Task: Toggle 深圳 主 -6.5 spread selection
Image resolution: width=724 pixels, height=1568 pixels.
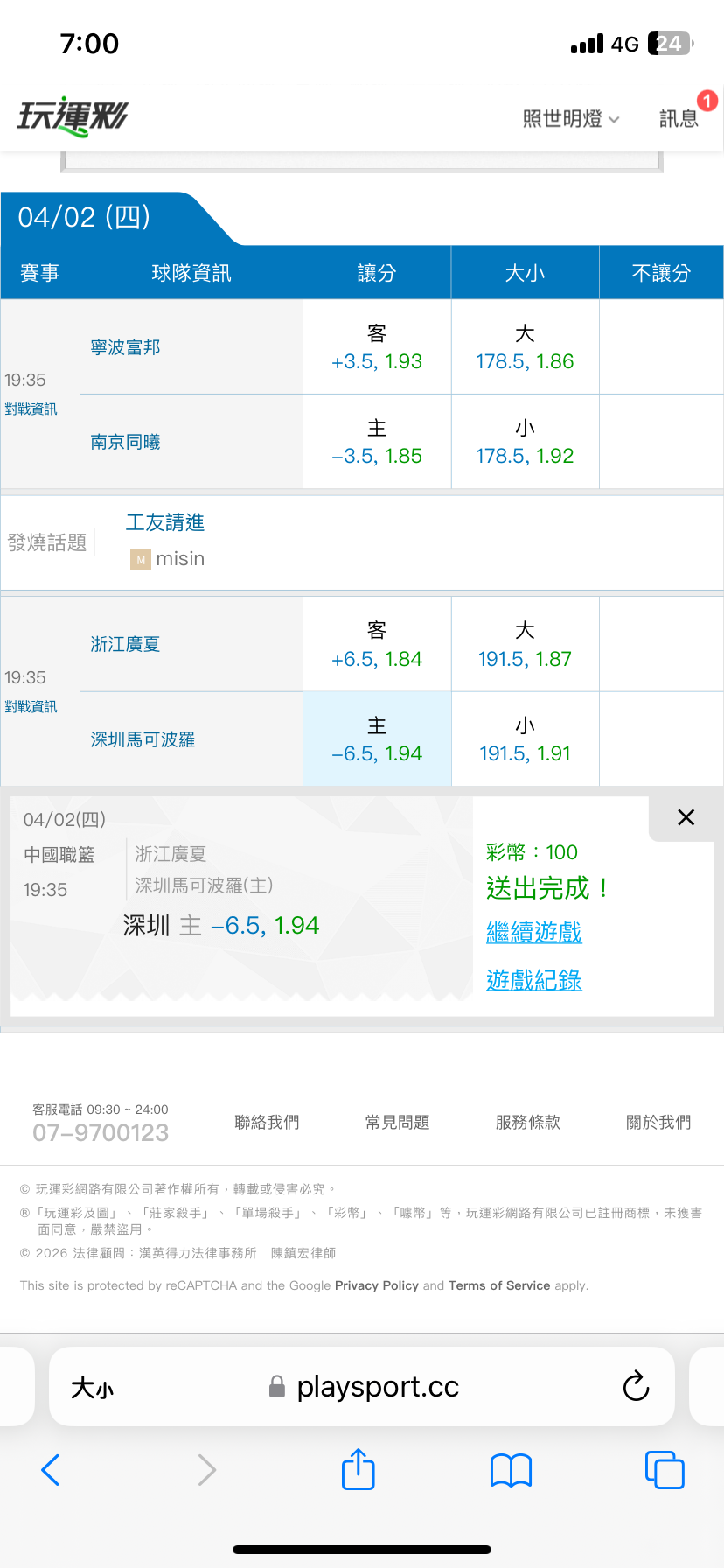Action: [377, 739]
